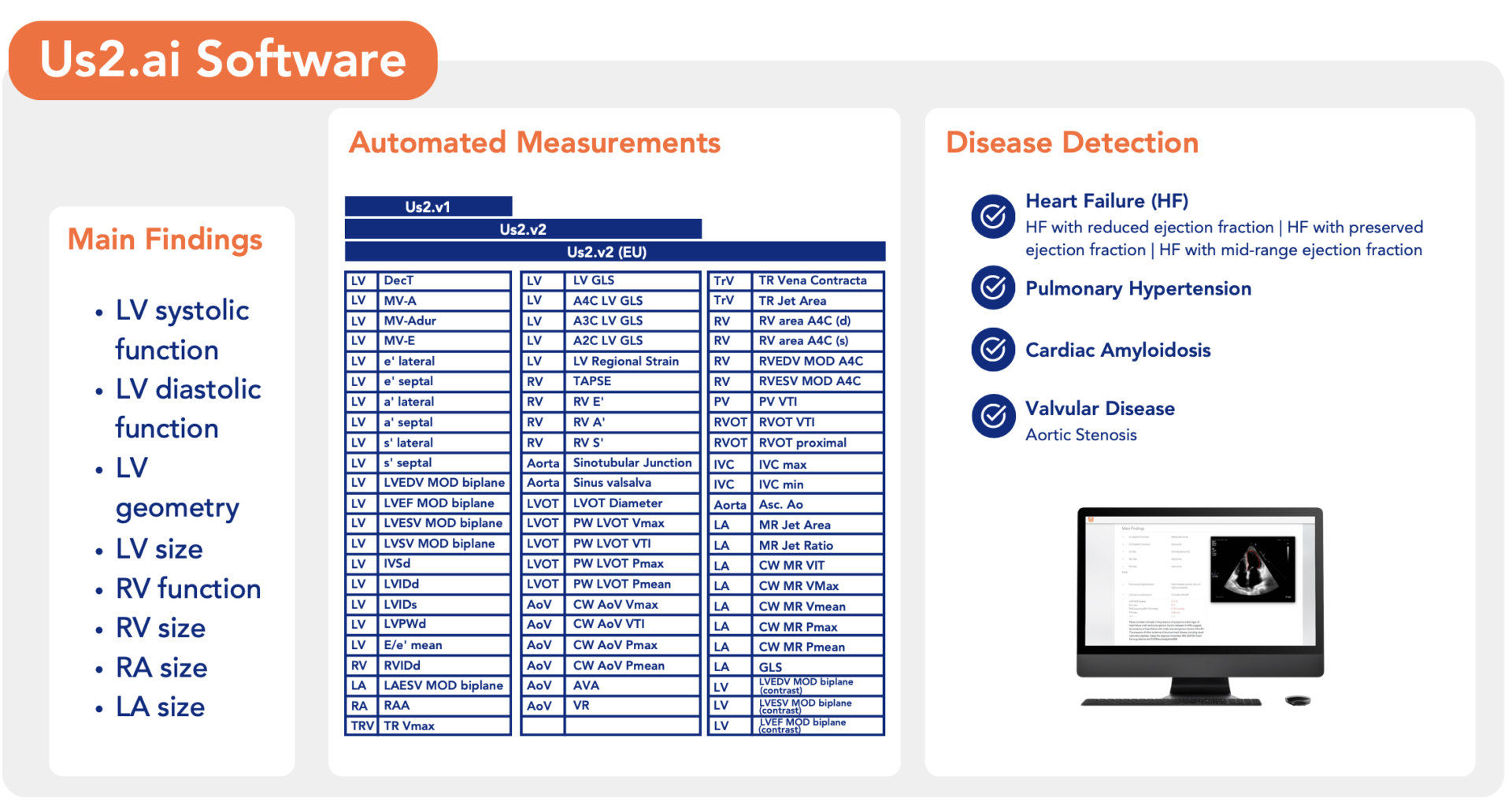Click the LVEDV MOD biplane cell in the first column
The width and height of the screenshot is (1512, 809).
pos(444,482)
